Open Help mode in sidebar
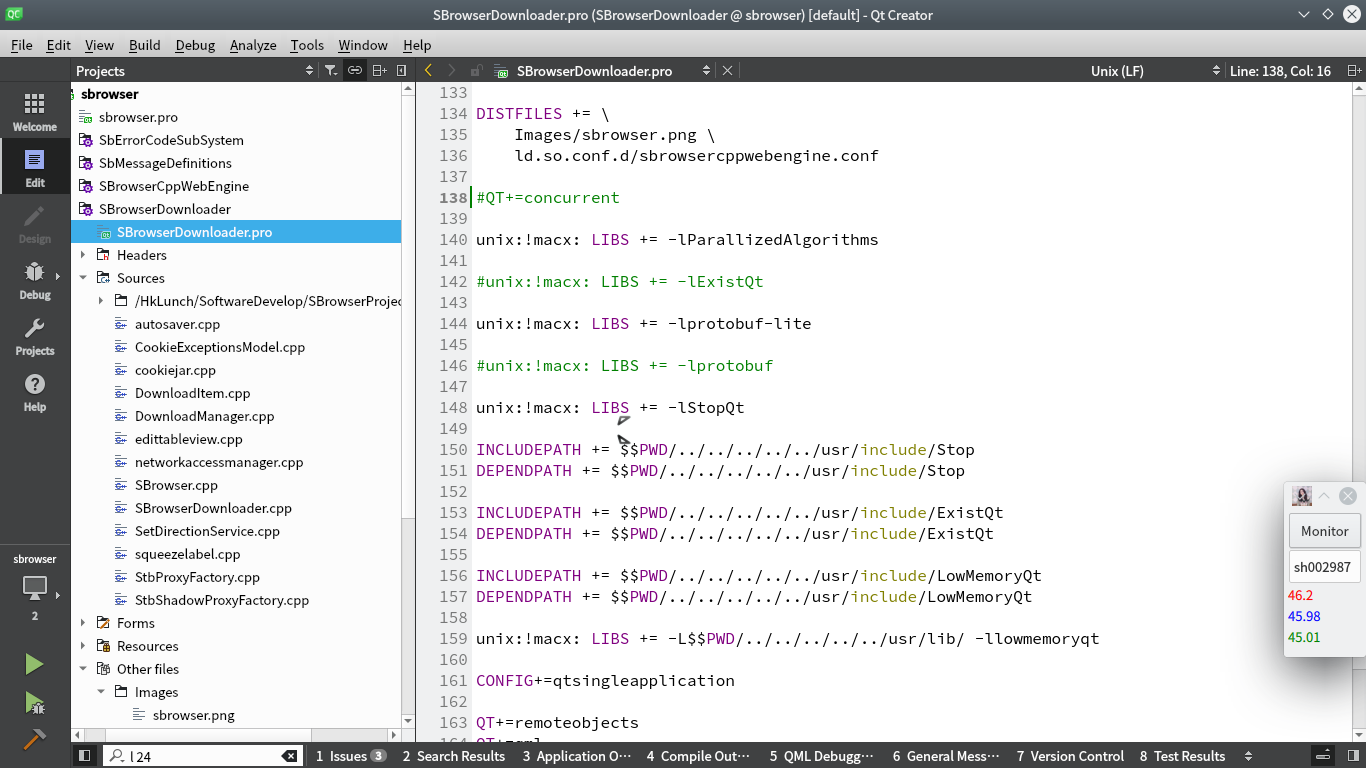The width and height of the screenshot is (1366, 768). click(35, 392)
